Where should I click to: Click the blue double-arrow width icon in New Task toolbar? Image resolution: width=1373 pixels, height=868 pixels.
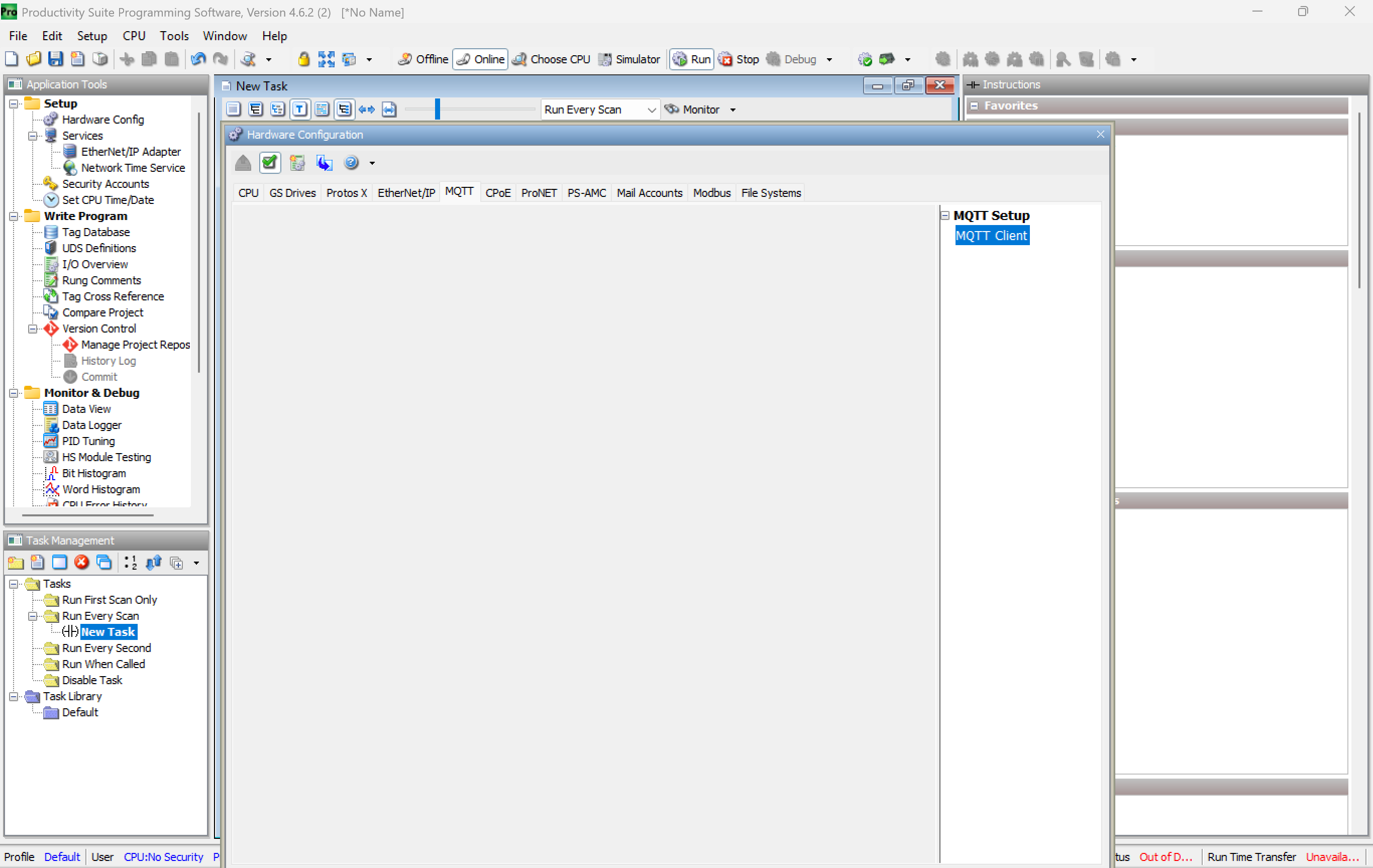click(367, 109)
